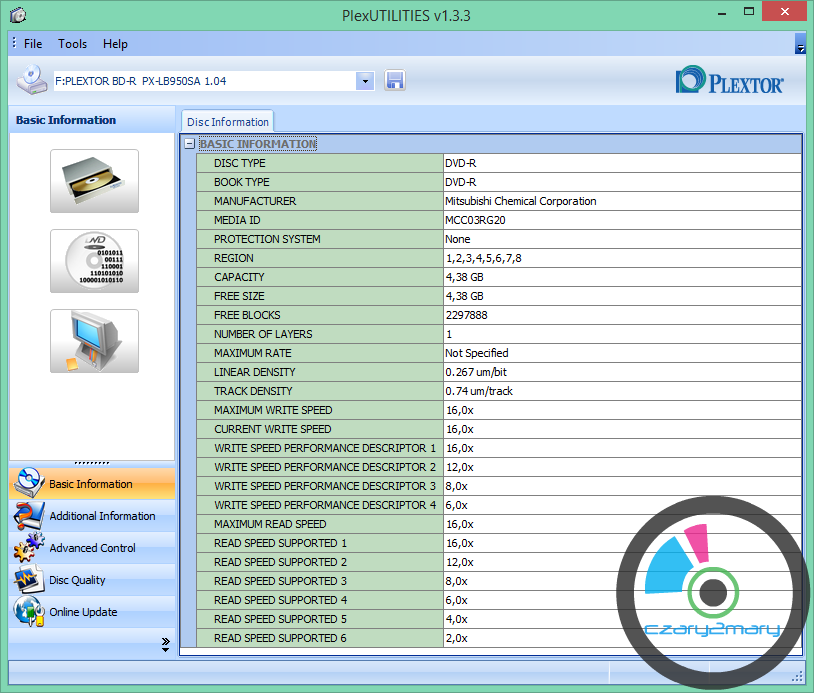The image size is (814, 693).
Task: Expand more sidebar options with the chevron
Action: [x=166, y=645]
